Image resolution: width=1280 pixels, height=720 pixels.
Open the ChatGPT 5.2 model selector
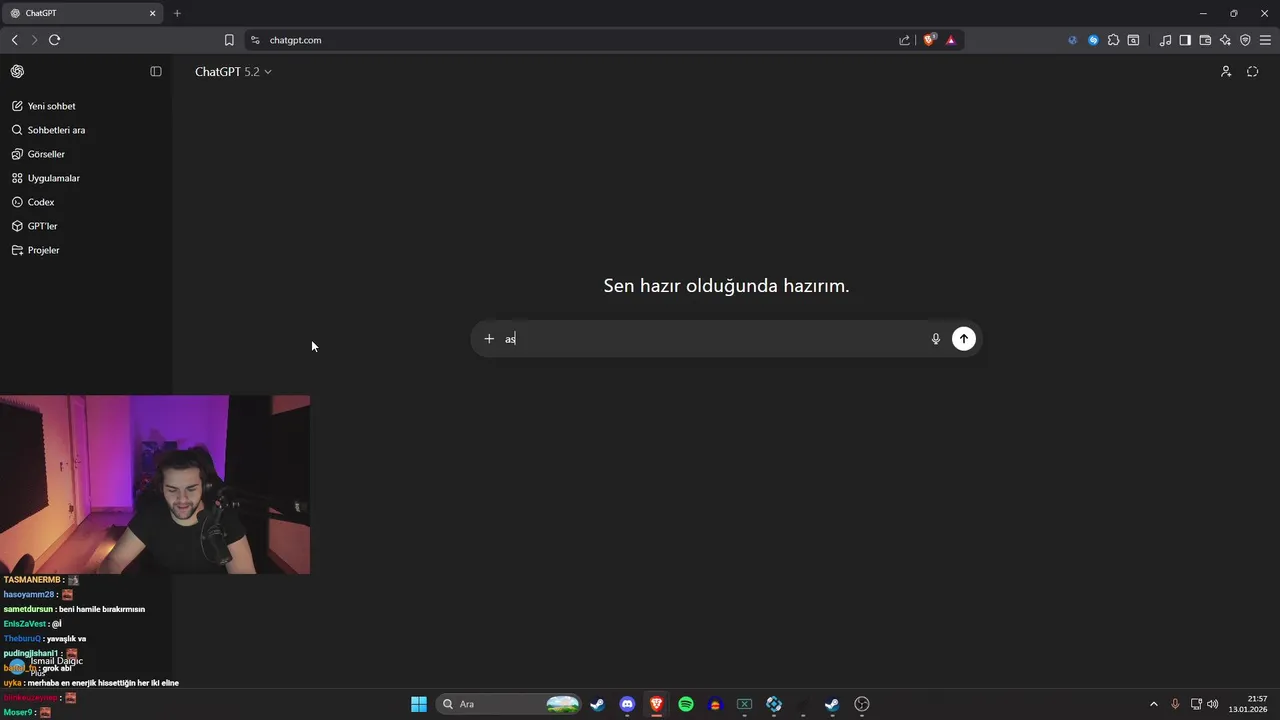coord(233,72)
